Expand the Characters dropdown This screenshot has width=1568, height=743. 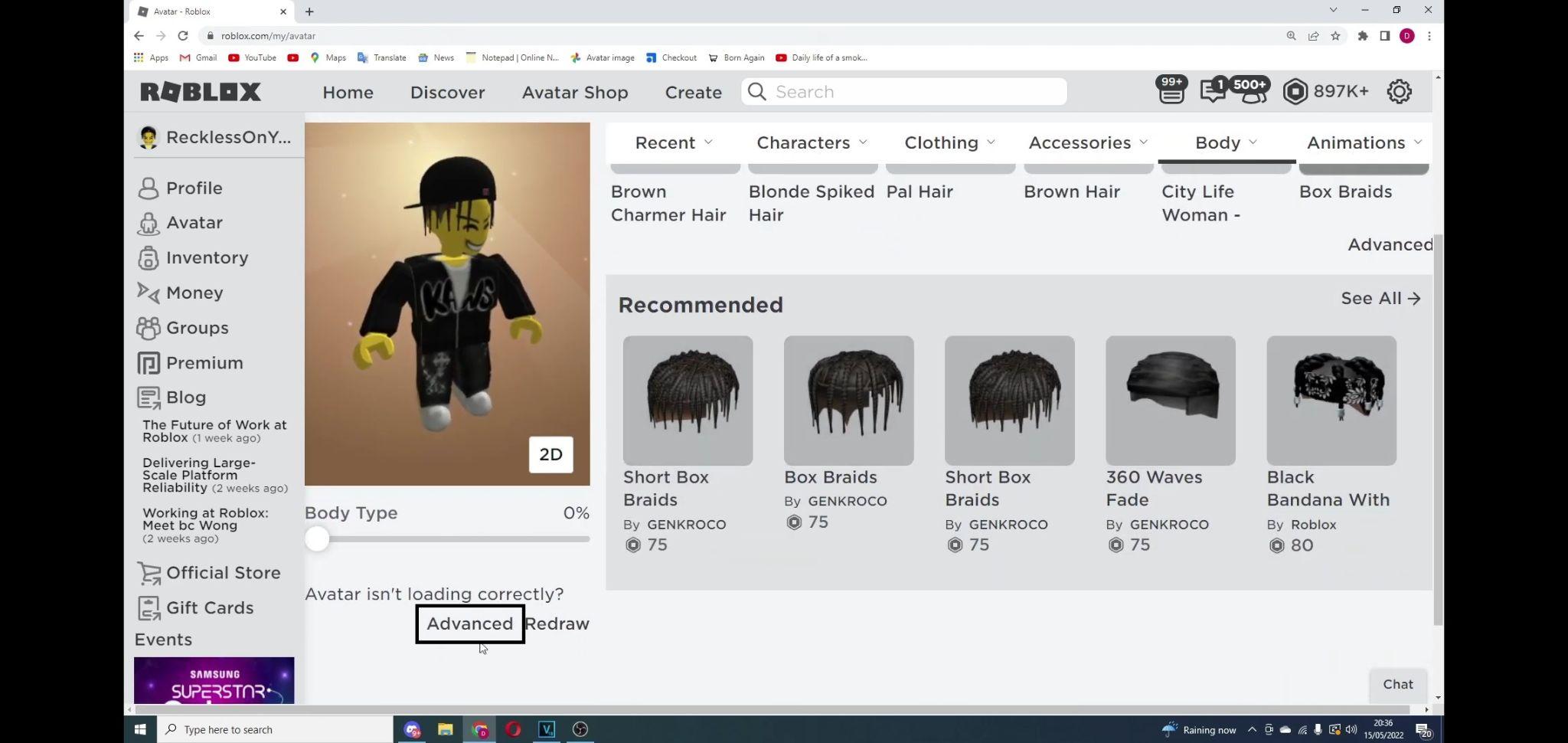(x=812, y=142)
